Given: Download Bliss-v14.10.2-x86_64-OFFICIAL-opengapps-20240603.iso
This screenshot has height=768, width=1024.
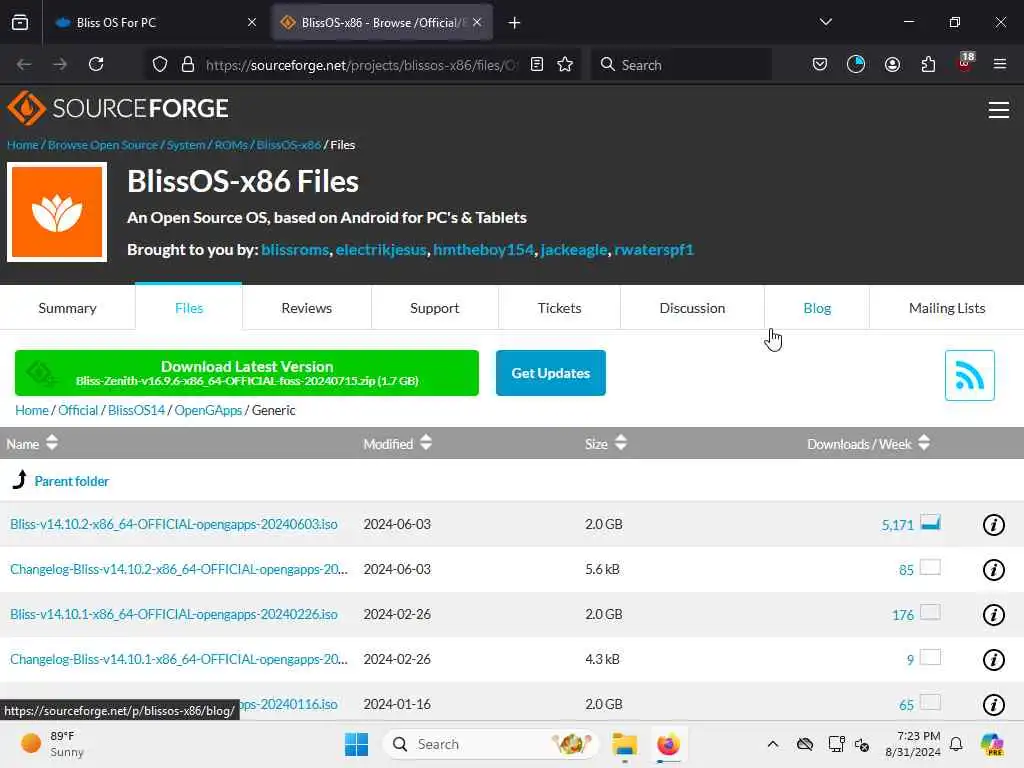Looking at the screenshot, I should 174,524.
